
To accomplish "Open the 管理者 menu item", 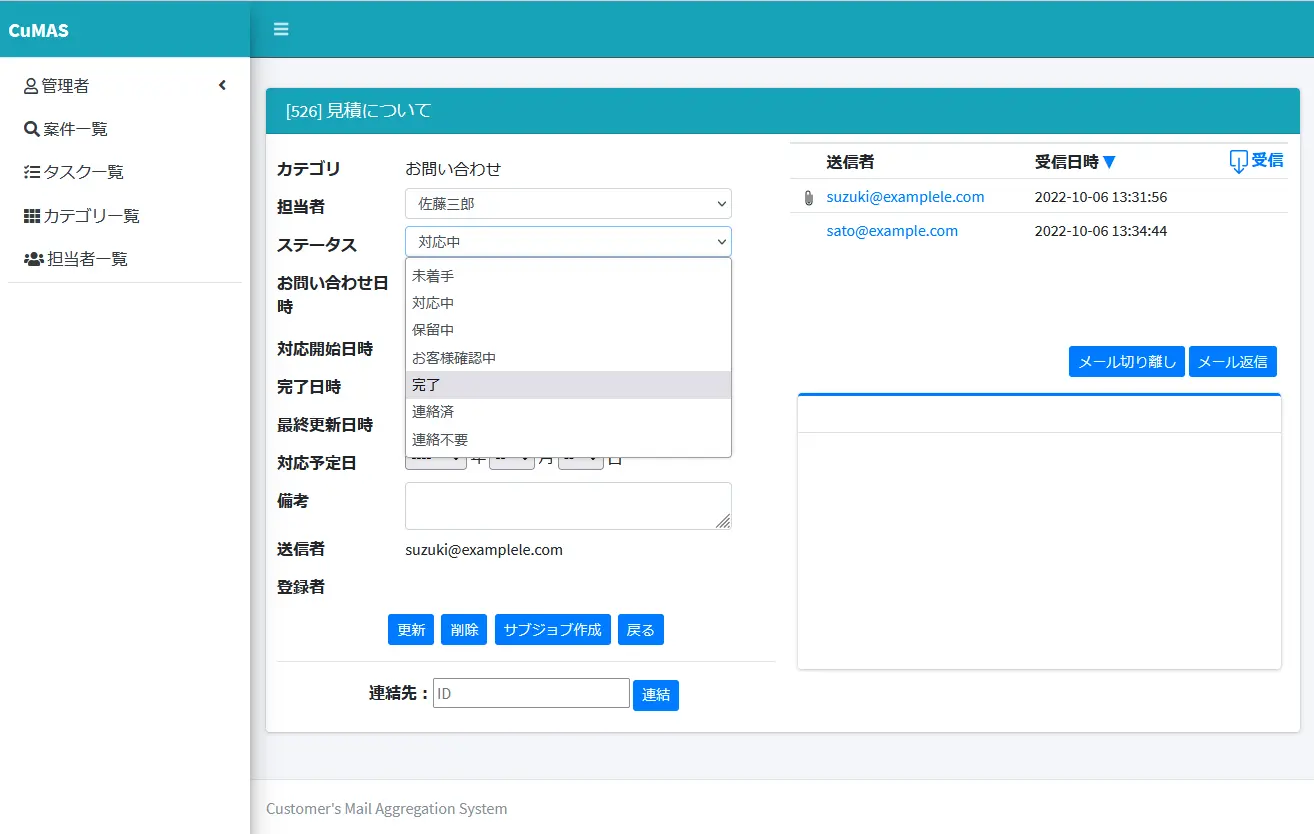I will [125, 86].
